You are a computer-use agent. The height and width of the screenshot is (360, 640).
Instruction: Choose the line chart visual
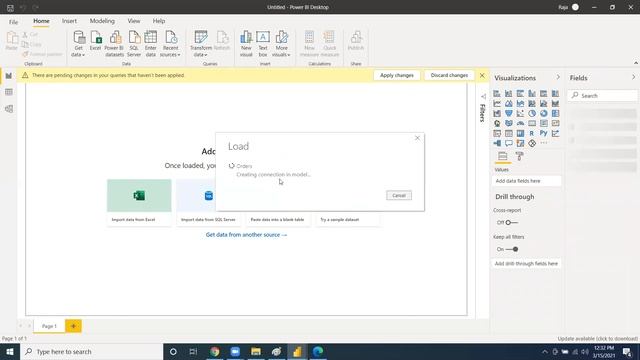click(497, 104)
